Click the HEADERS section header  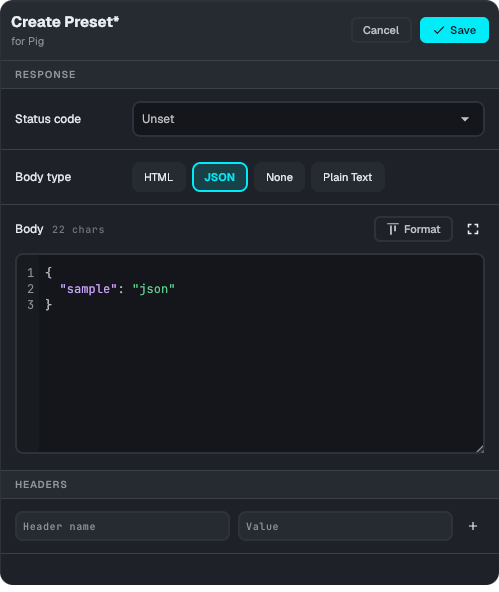(x=41, y=484)
